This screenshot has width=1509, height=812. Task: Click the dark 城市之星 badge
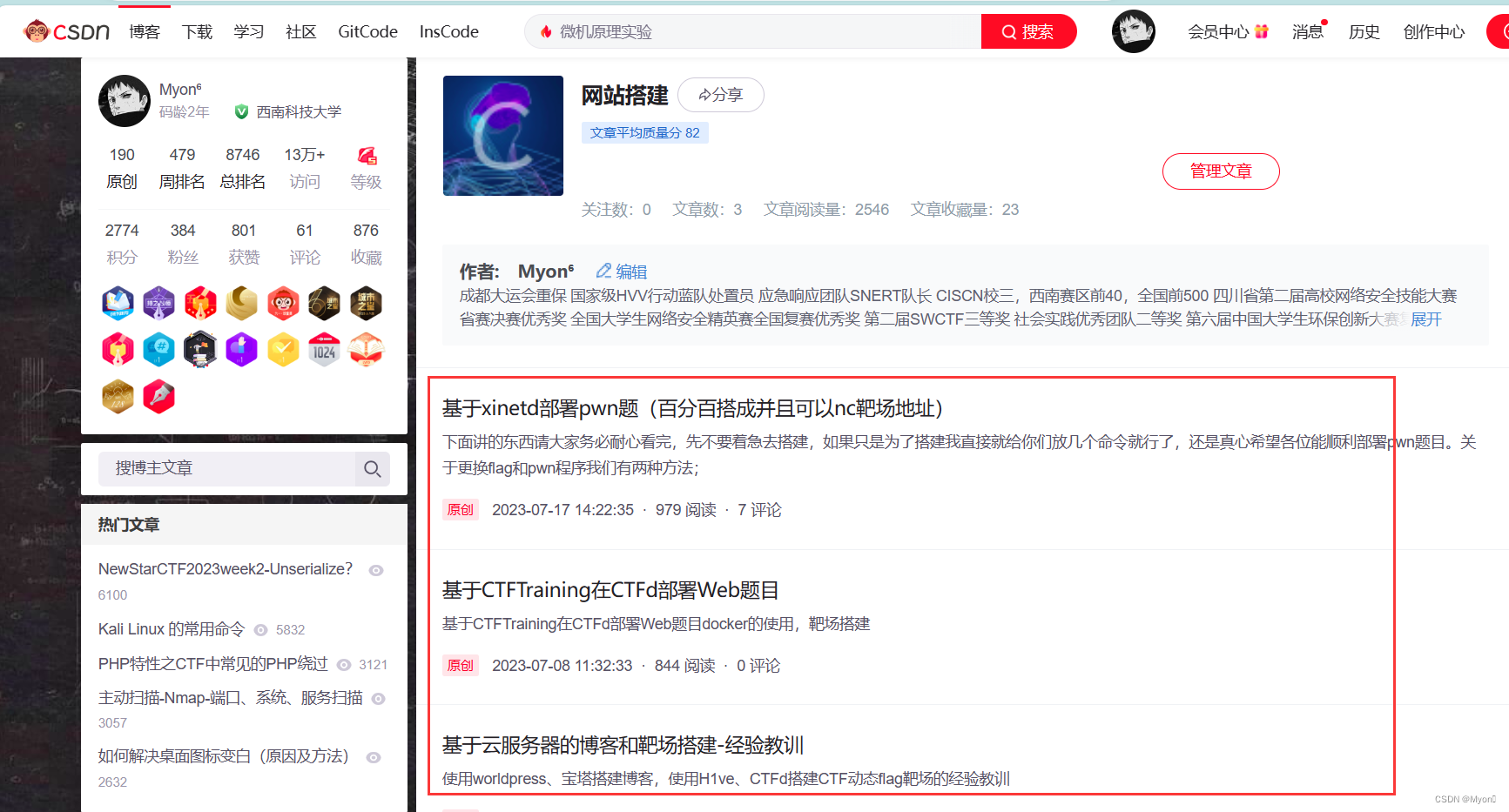coord(366,303)
